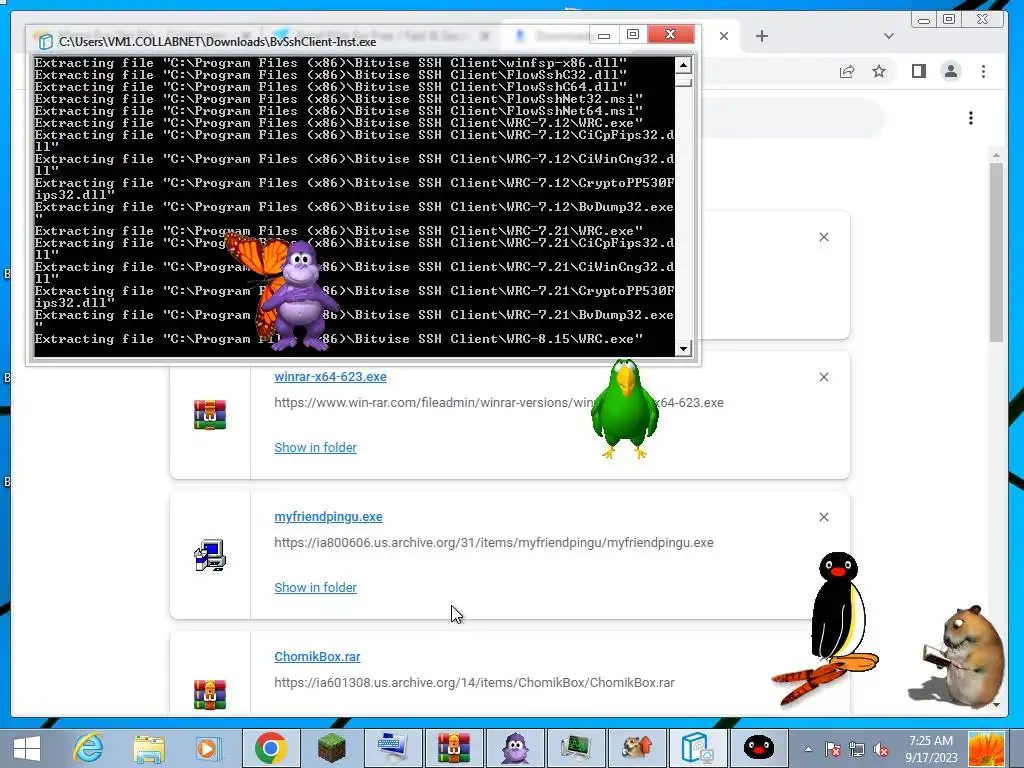
Task: Toggle Chrome side panel icon
Action: click(x=919, y=71)
